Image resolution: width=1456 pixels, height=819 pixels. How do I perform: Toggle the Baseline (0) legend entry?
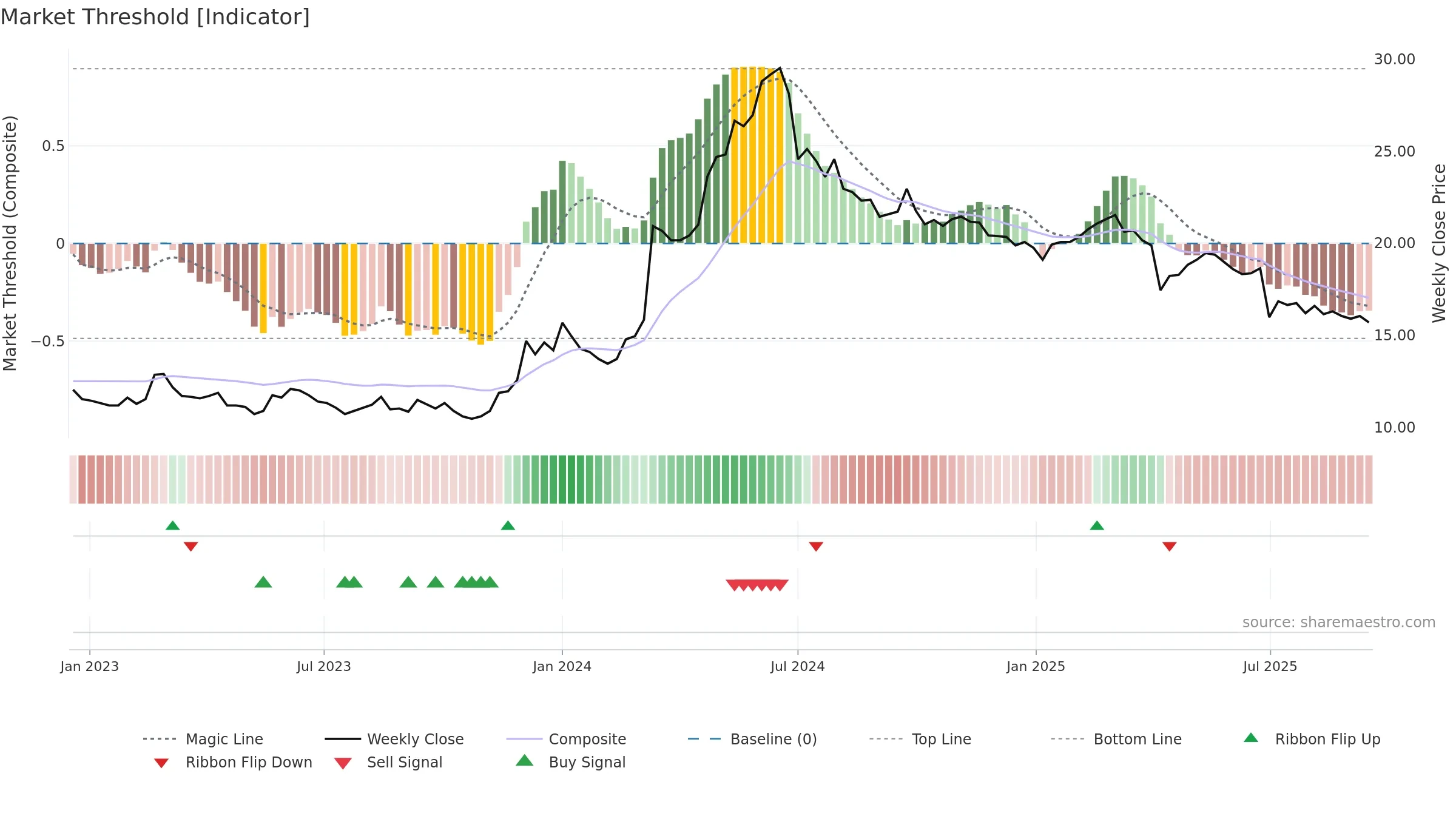point(752,739)
